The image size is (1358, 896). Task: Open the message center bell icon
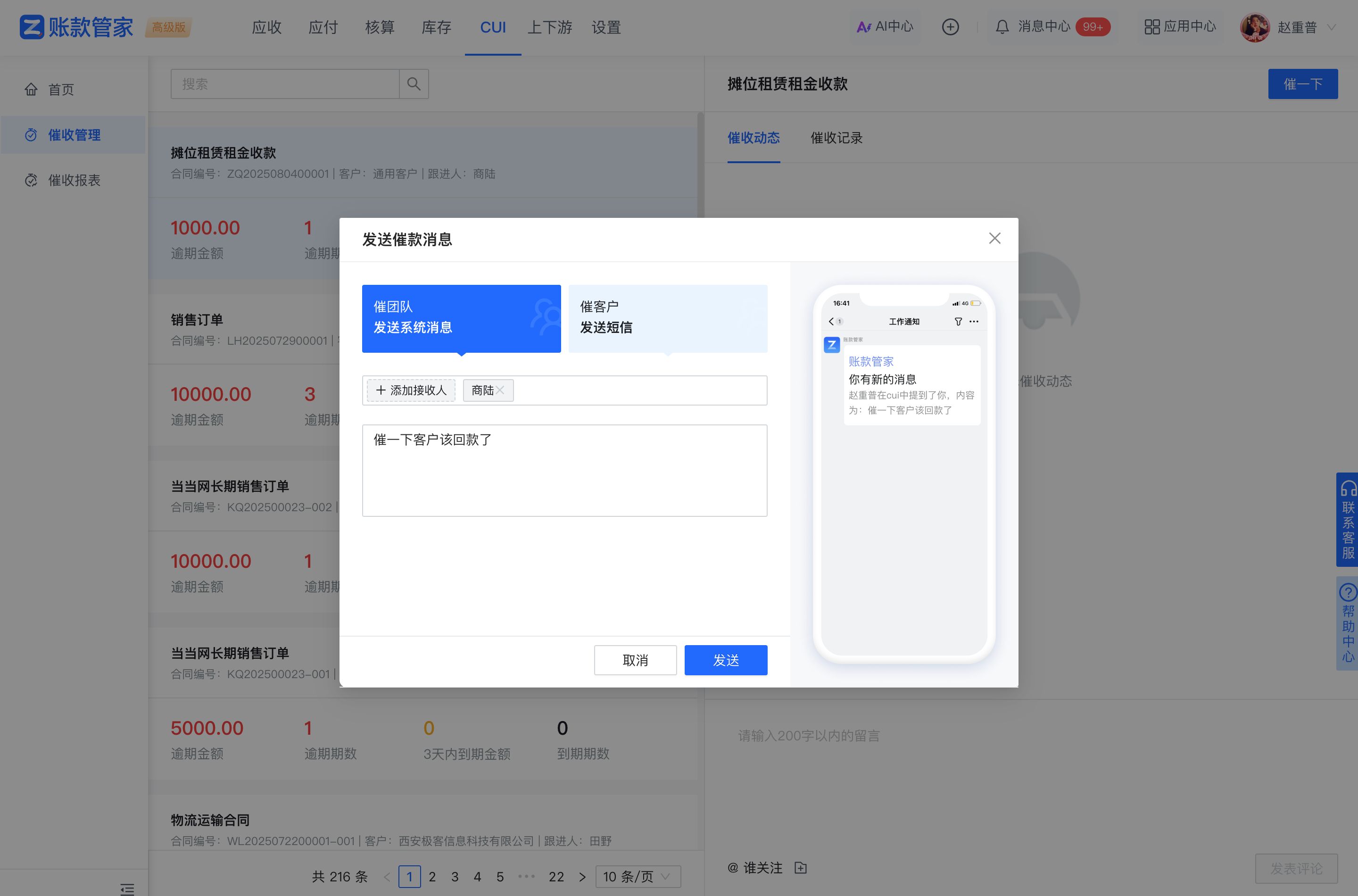[1002, 27]
